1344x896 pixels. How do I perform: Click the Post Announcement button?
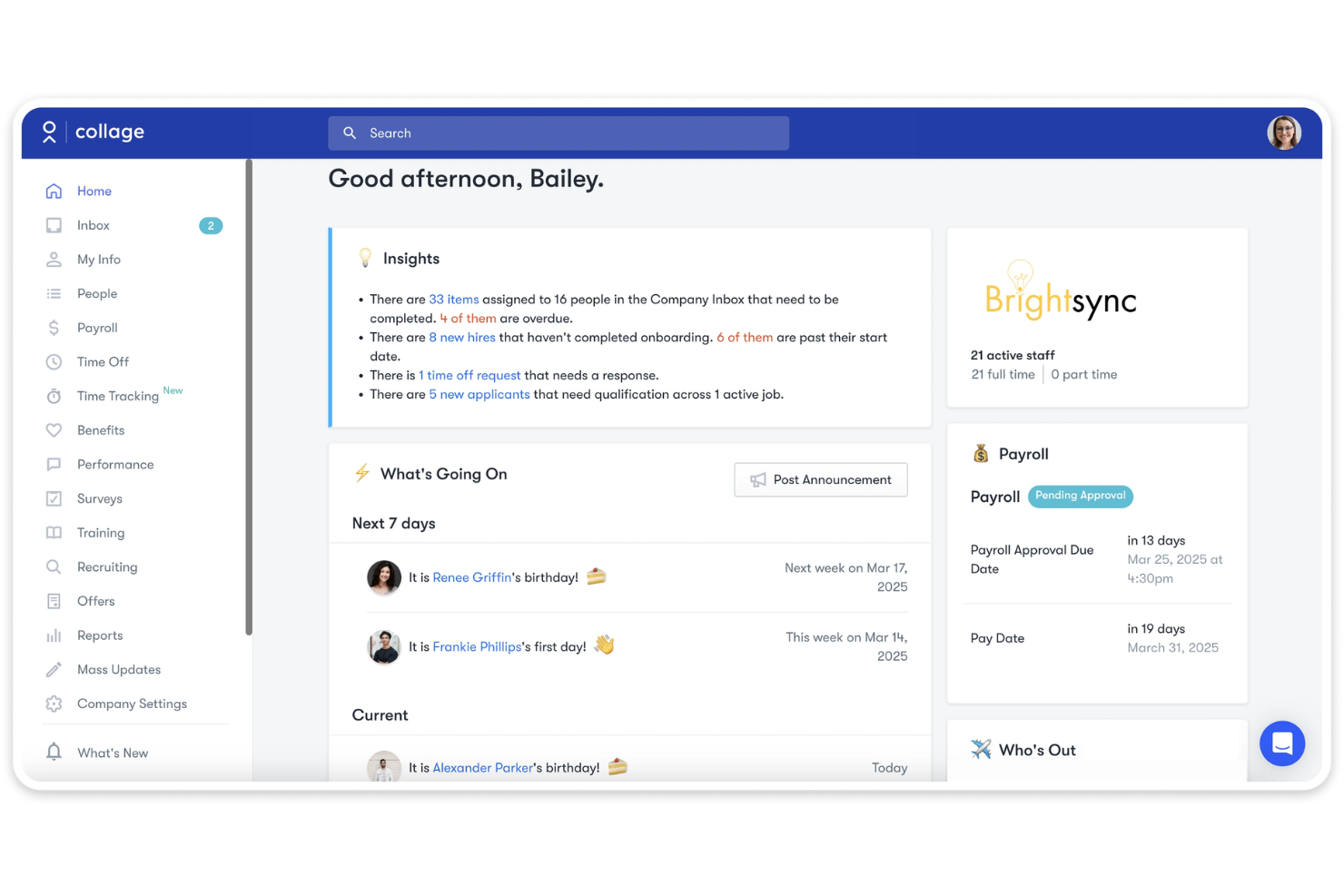(x=820, y=479)
